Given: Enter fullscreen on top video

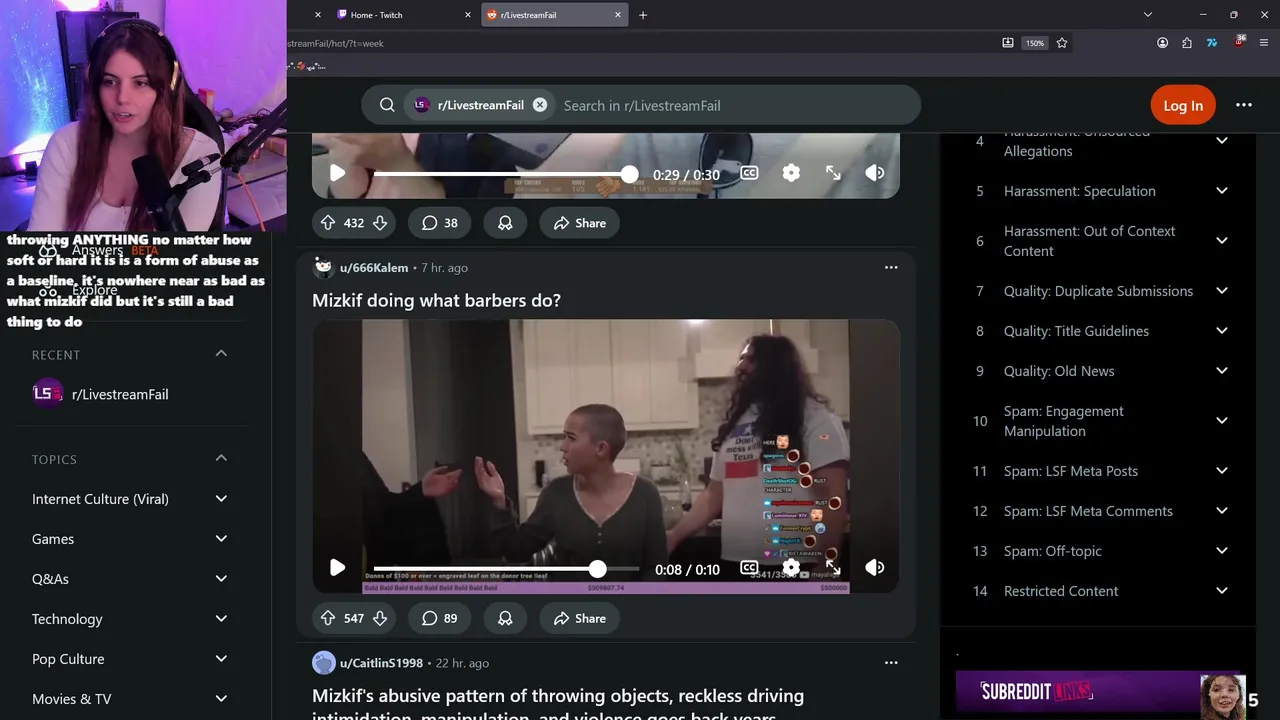Looking at the screenshot, I should (x=833, y=173).
